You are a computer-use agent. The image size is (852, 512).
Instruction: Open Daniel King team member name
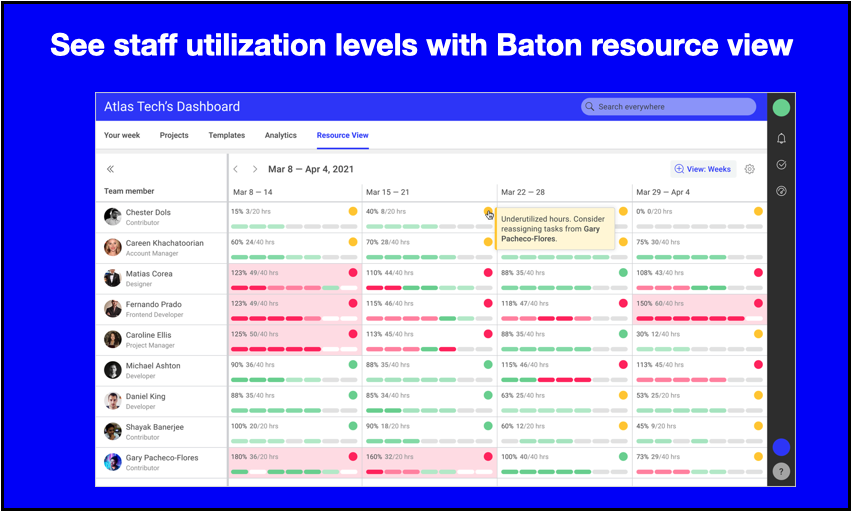[146, 396]
